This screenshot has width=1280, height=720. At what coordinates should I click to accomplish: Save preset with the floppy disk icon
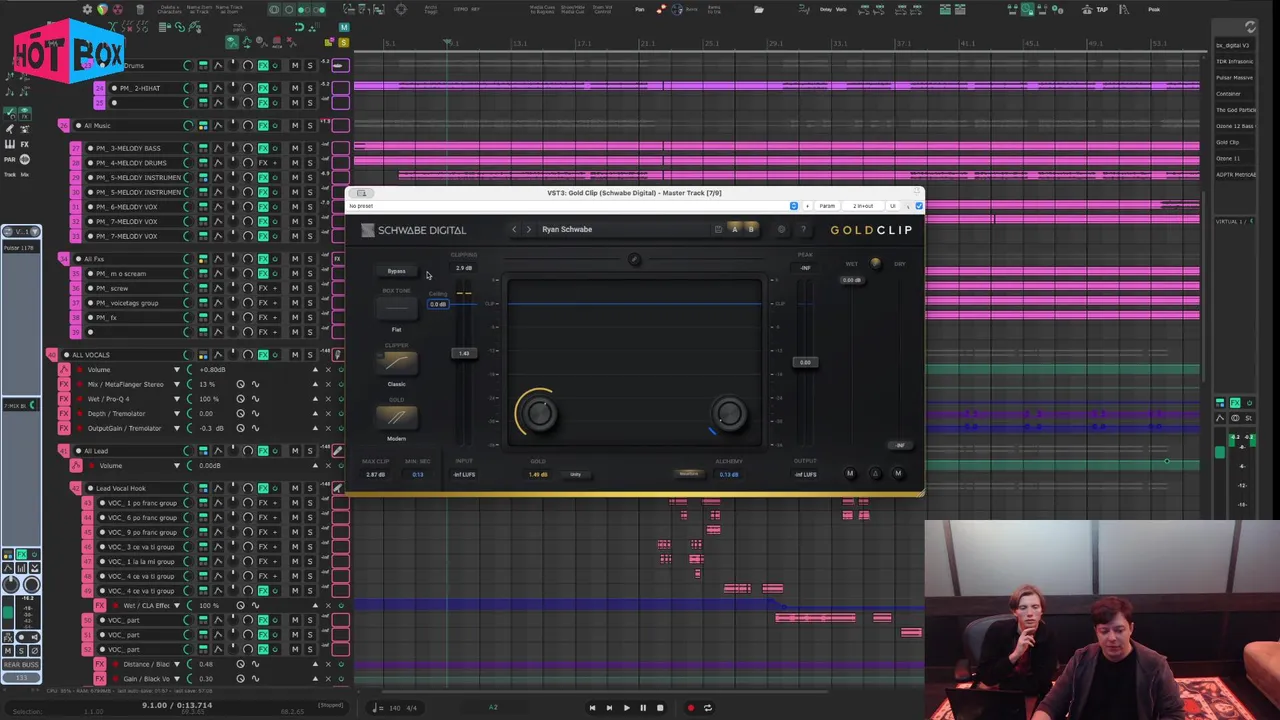(718, 230)
